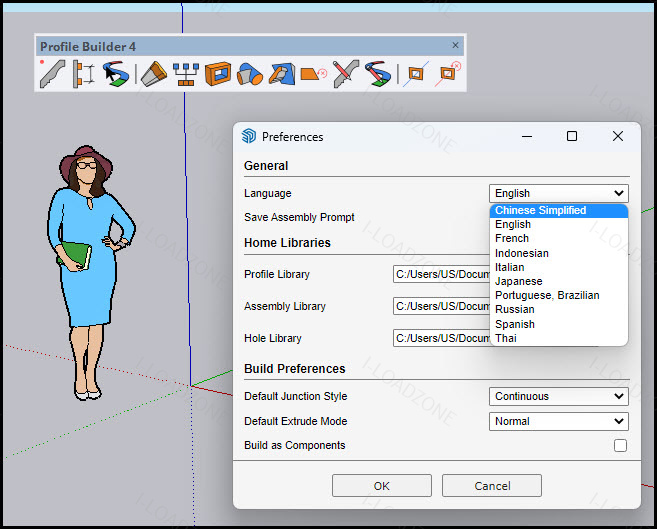657x529 pixels.
Task: Click the Build Preferences section heading
Action: (295, 369)
